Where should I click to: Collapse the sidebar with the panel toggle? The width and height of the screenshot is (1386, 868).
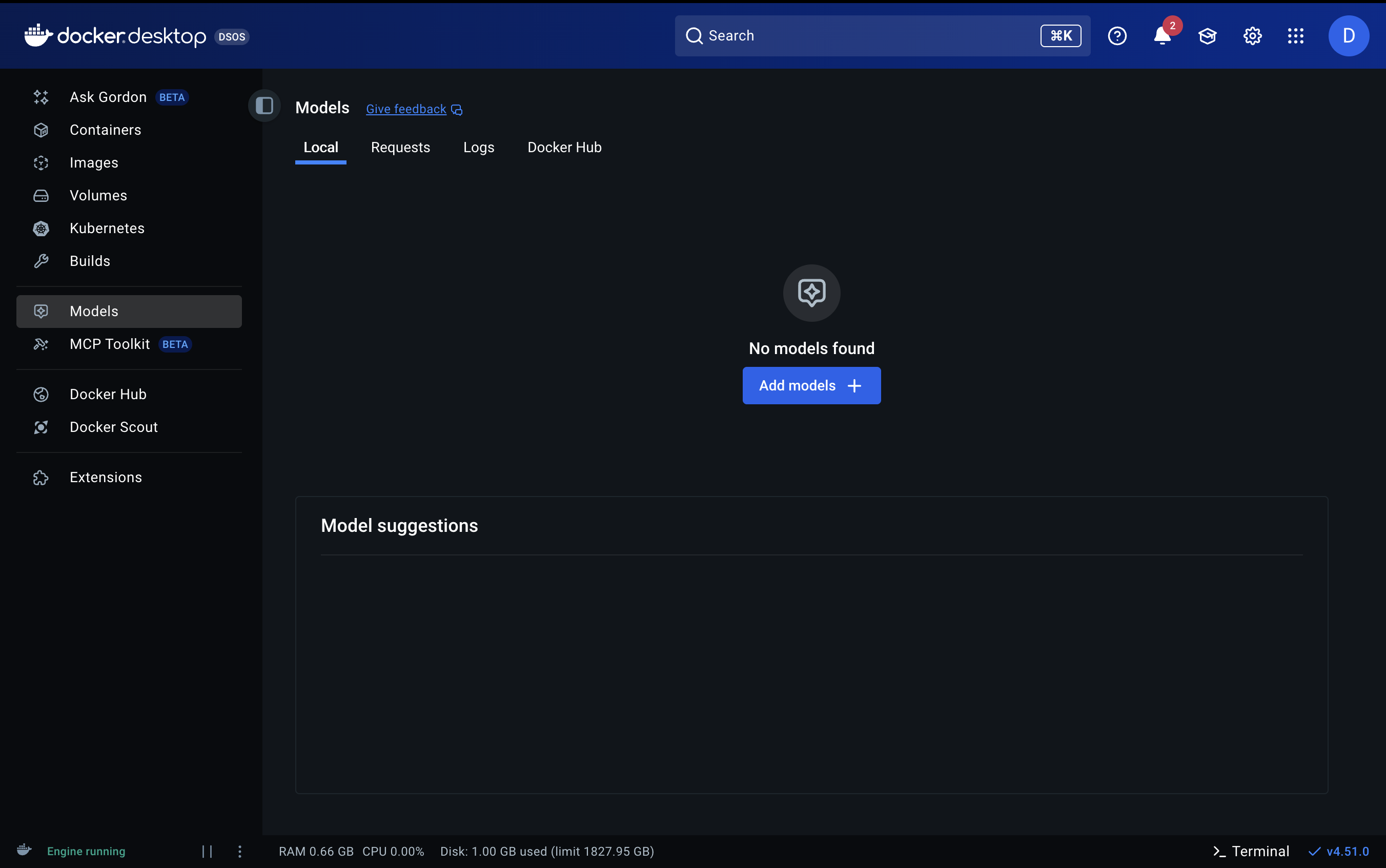pos(264,106)
